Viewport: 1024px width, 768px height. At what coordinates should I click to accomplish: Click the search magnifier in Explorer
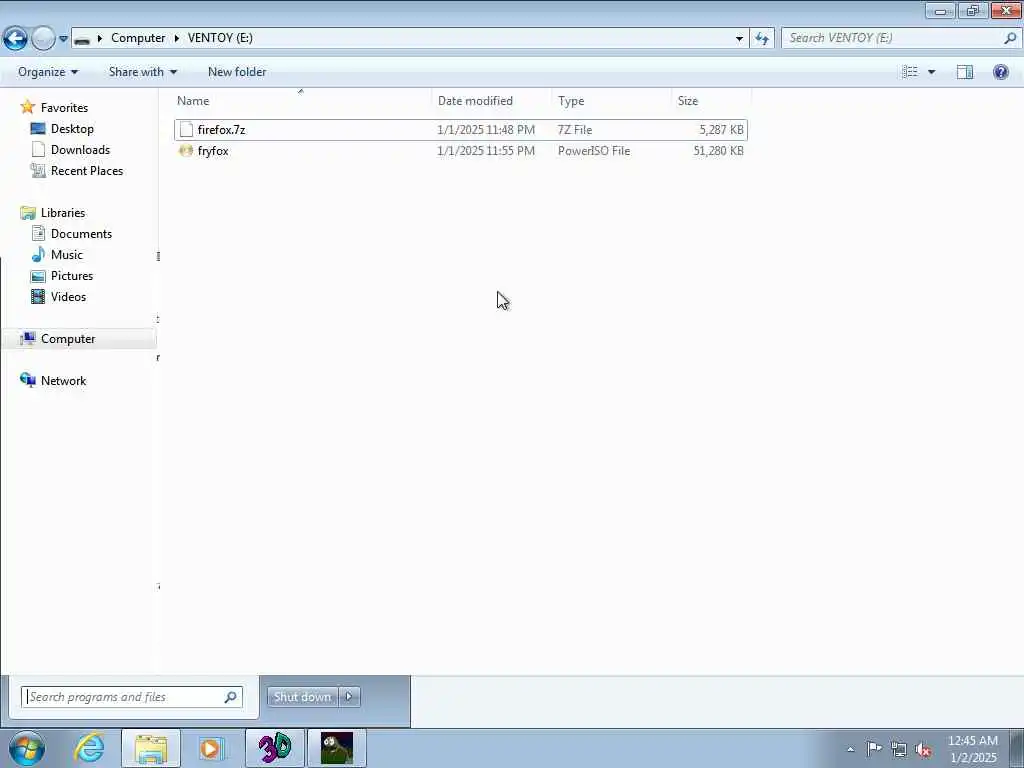(x=1010, y=38)
